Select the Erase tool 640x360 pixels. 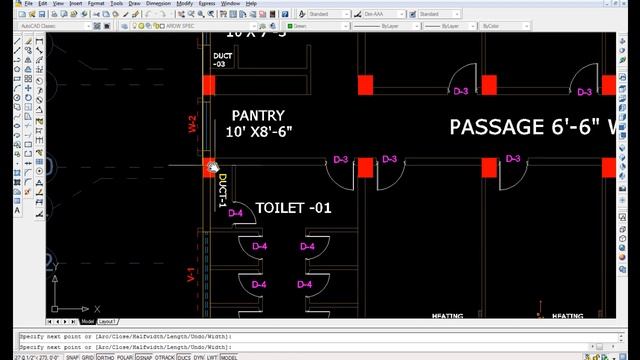pos(28,42)
